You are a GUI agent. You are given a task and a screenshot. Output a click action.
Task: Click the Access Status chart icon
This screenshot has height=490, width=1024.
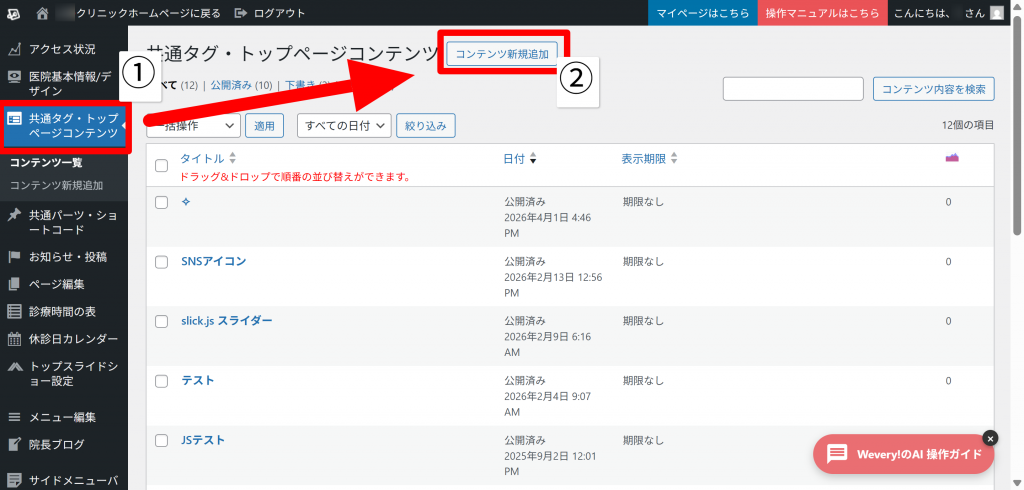(x=14, y=49)
